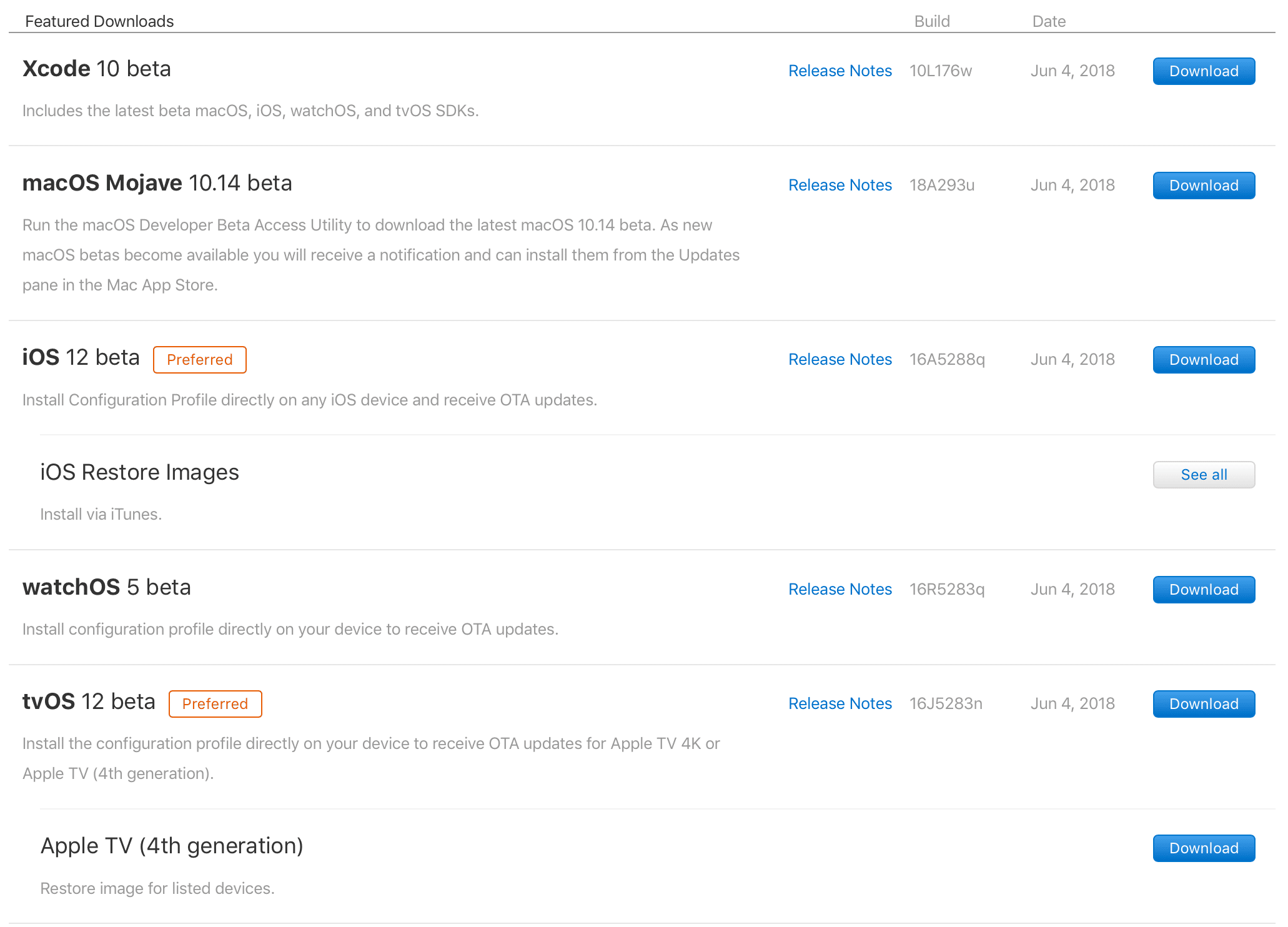
Task: Open macOS Mojave Release Notes link
Action: 840,186
